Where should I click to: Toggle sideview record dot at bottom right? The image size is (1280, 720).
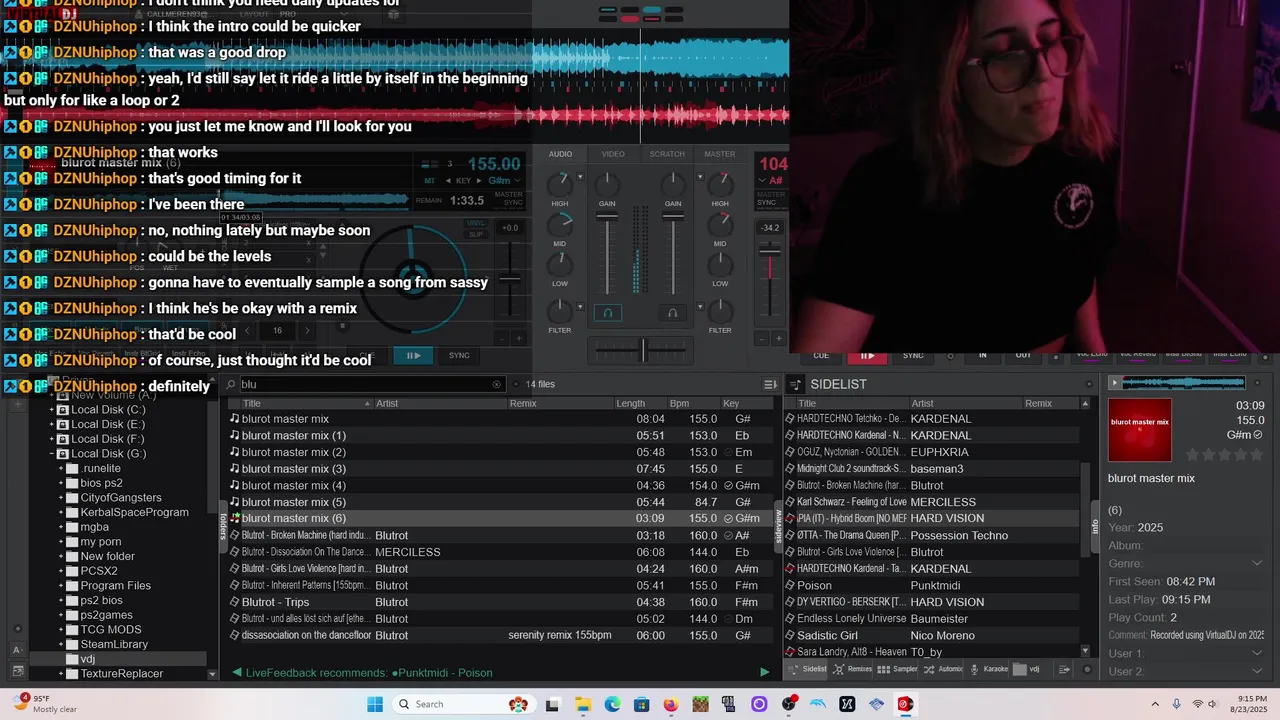click(x=1088, y=669)
